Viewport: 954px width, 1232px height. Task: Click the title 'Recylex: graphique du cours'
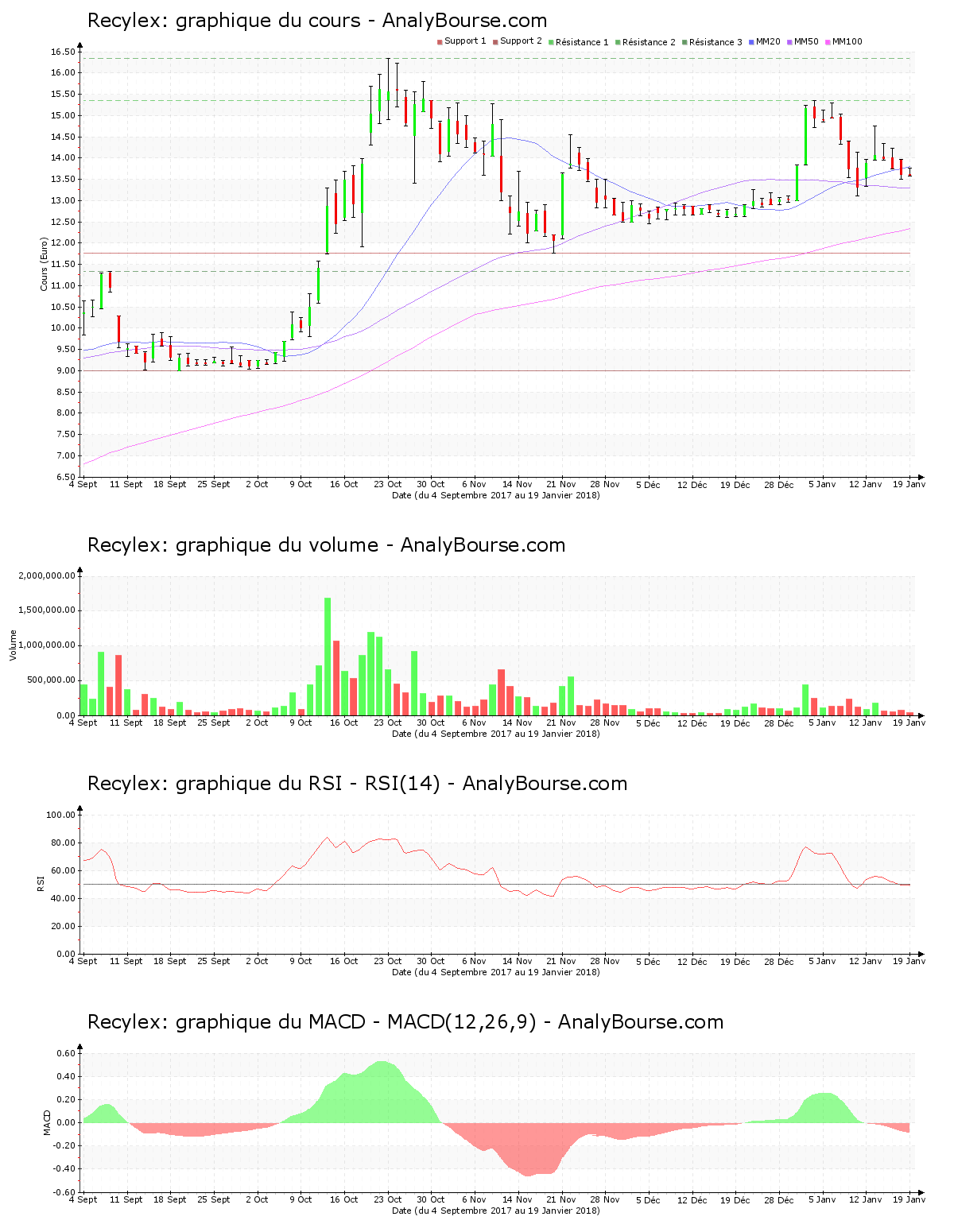tap(223, 21)
